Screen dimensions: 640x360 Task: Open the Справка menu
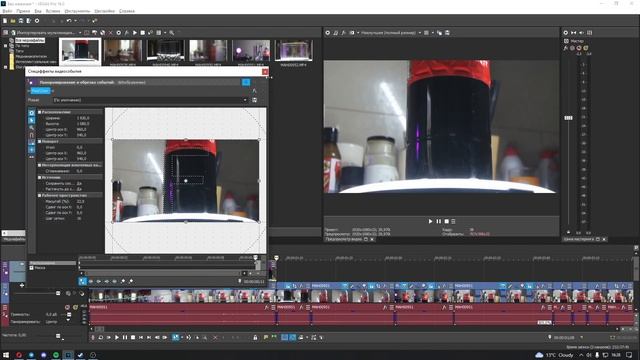[127, 11]
